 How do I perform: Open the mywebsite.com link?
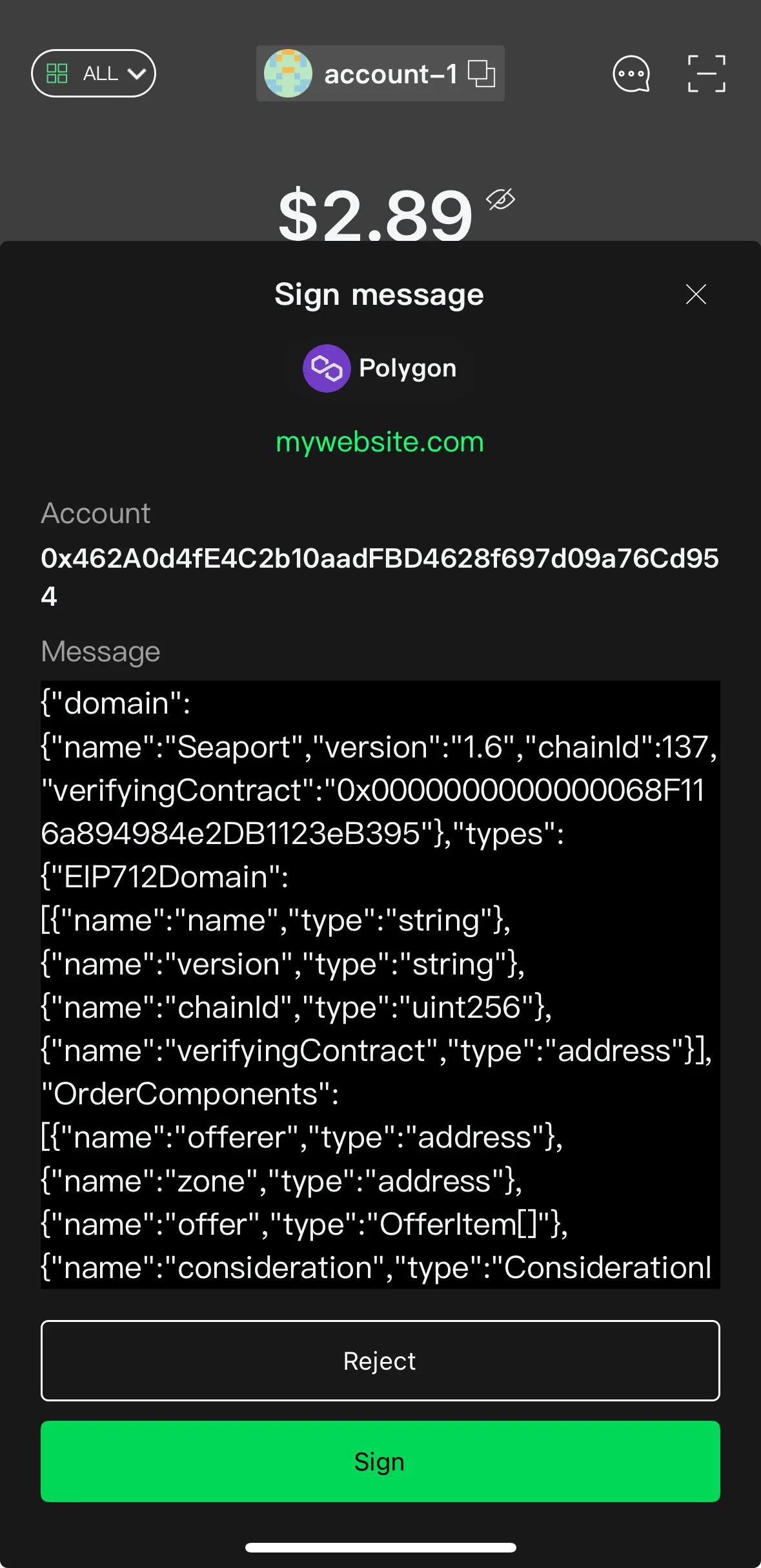point(380,441)
